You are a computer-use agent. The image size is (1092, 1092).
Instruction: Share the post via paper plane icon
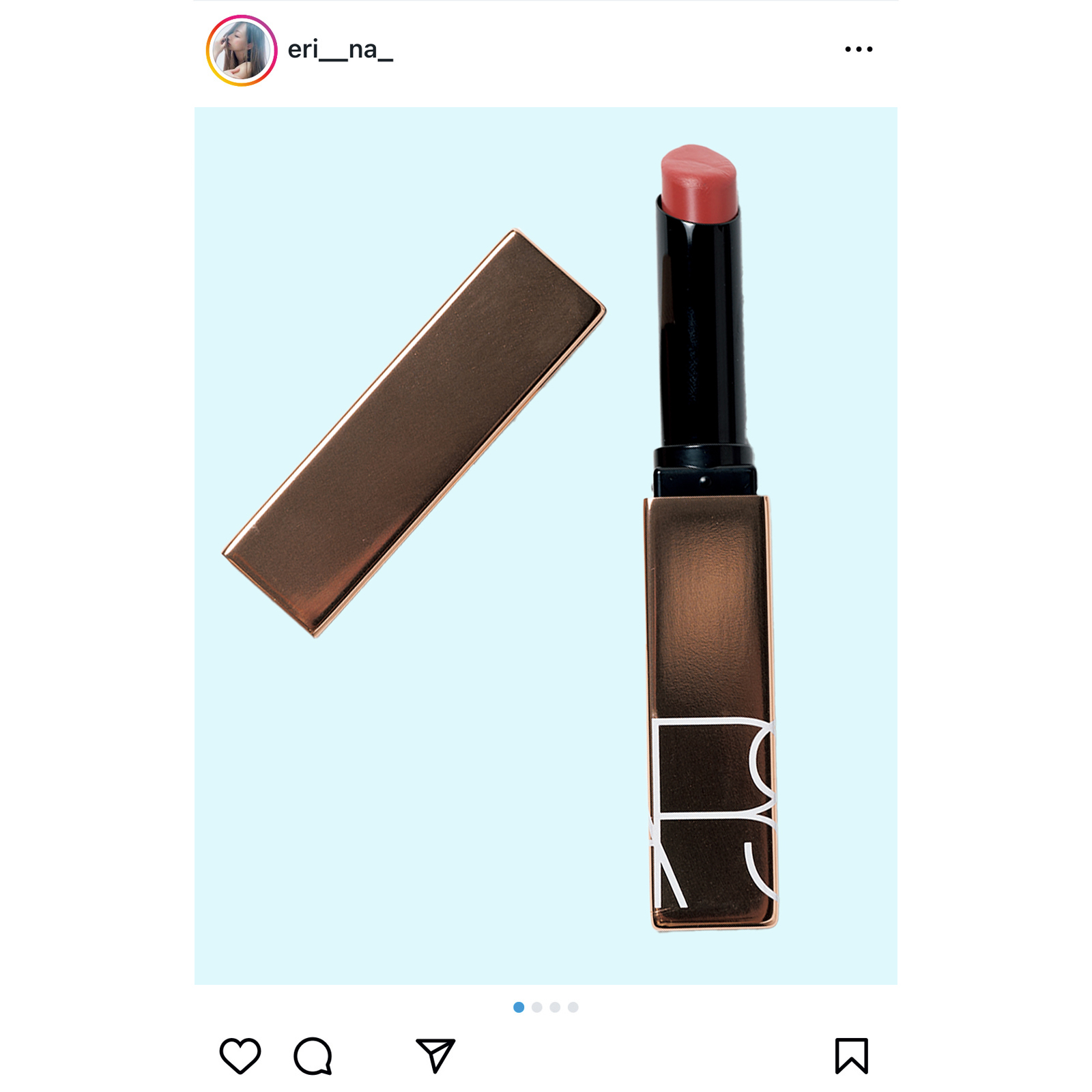point(435,1055)
